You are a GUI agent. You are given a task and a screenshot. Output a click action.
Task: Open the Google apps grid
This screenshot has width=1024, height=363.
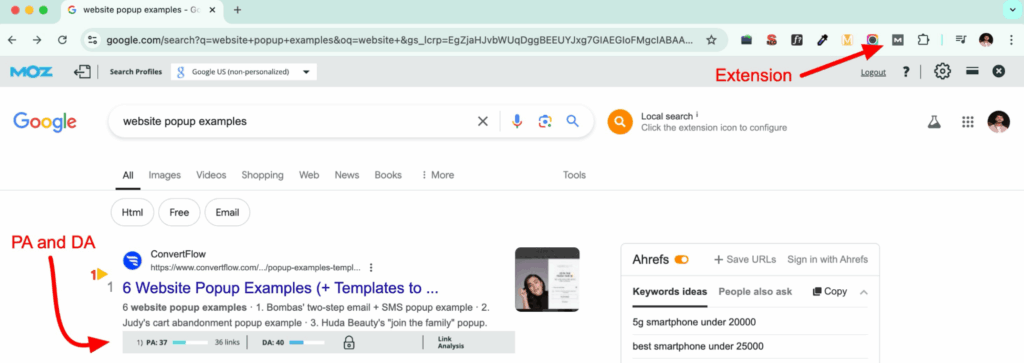pyautogui.click(x=968, y=121)
